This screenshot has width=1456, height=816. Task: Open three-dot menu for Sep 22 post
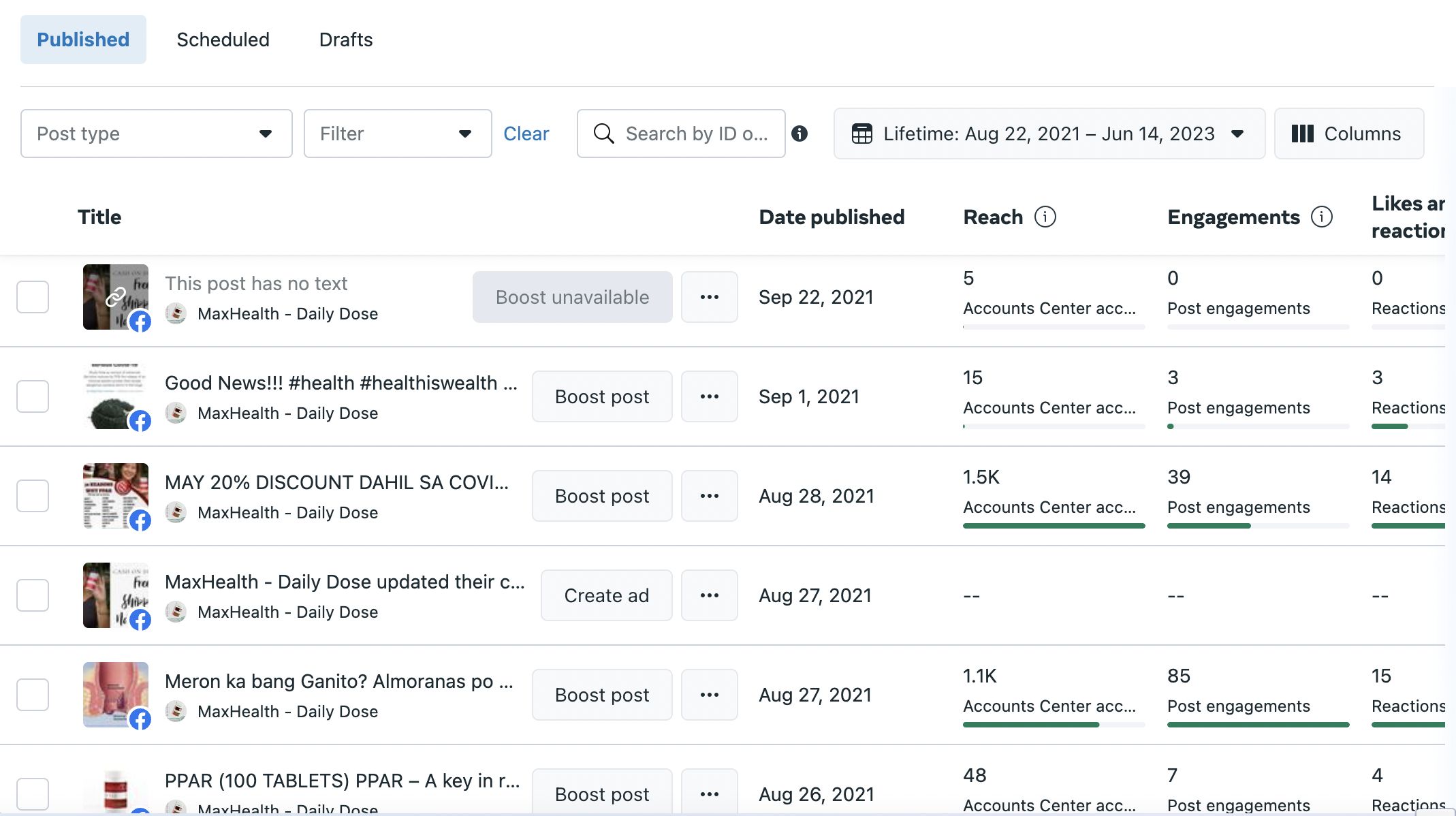click(709, 297)
